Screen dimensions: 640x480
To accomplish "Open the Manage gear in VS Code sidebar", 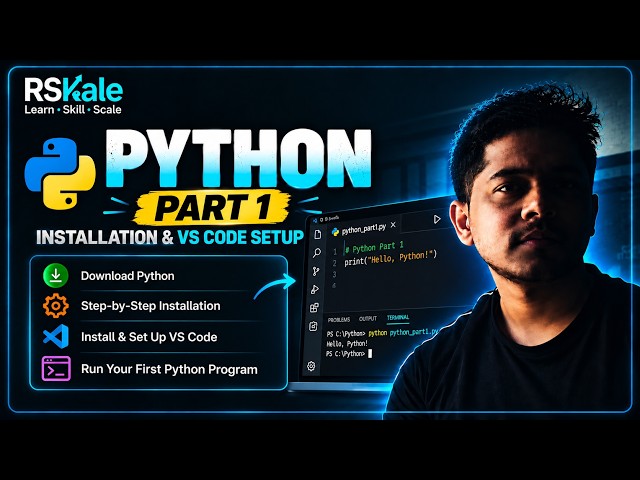I will pos(311,366).
